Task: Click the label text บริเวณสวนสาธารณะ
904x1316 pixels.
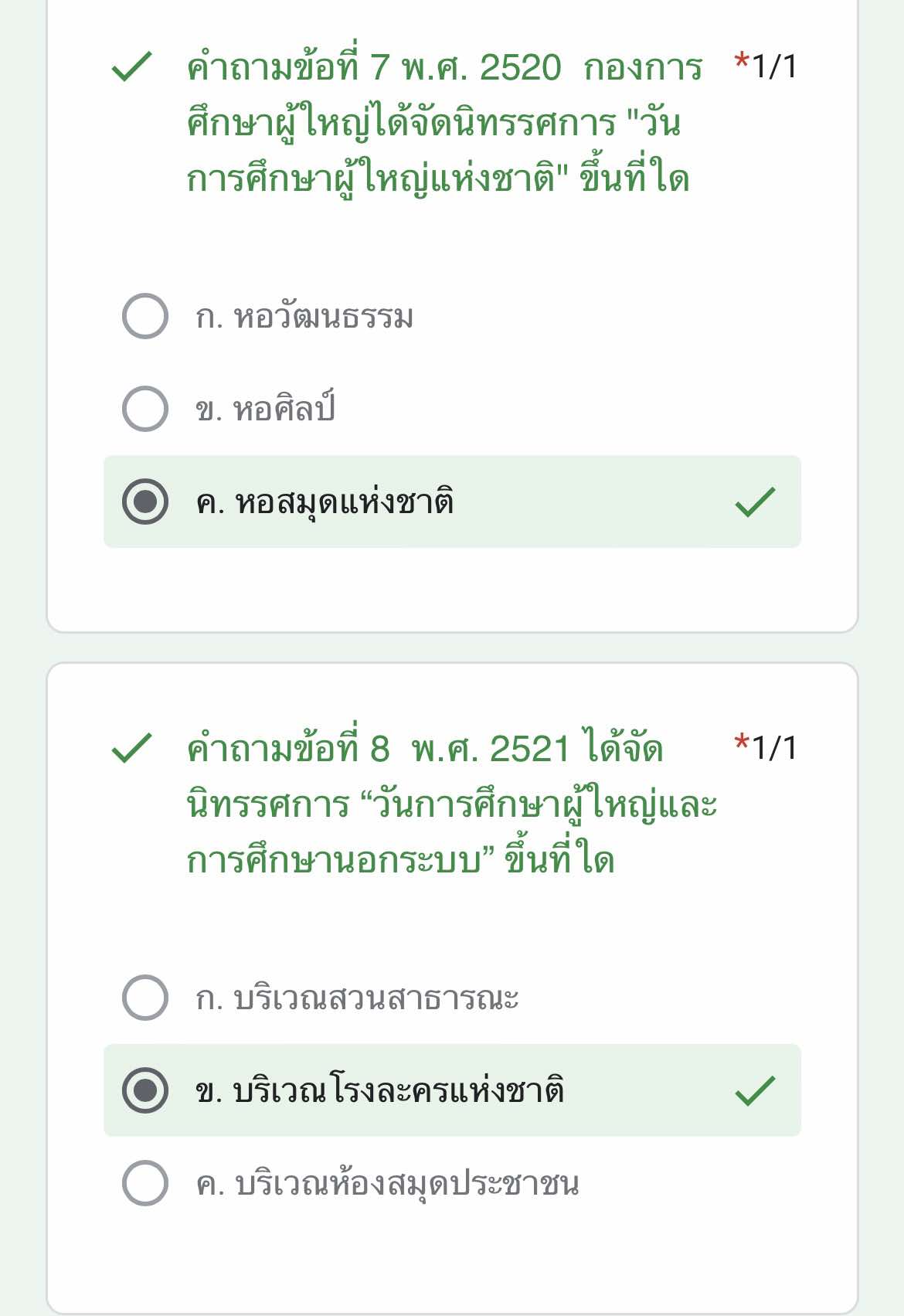Action: point(376,998)
